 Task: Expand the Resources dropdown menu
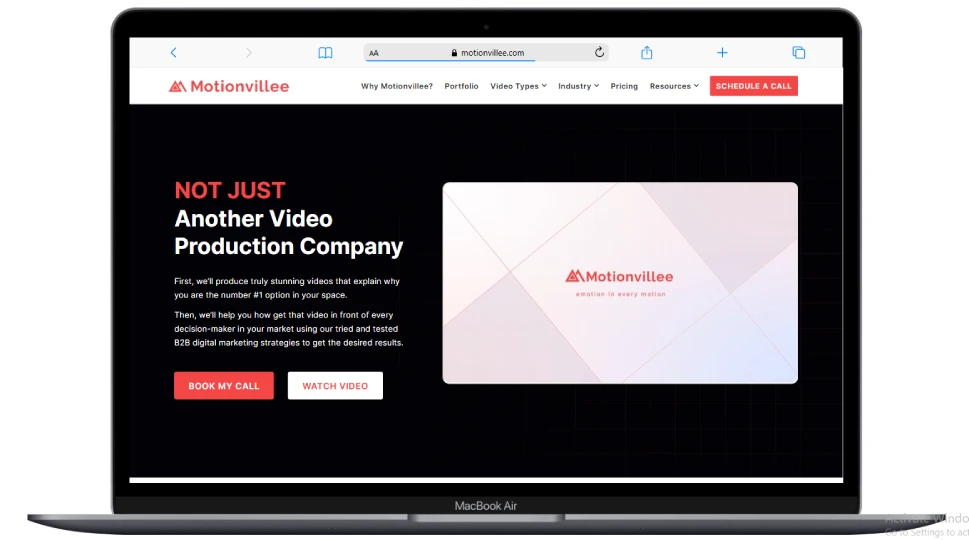coord(674,86)
